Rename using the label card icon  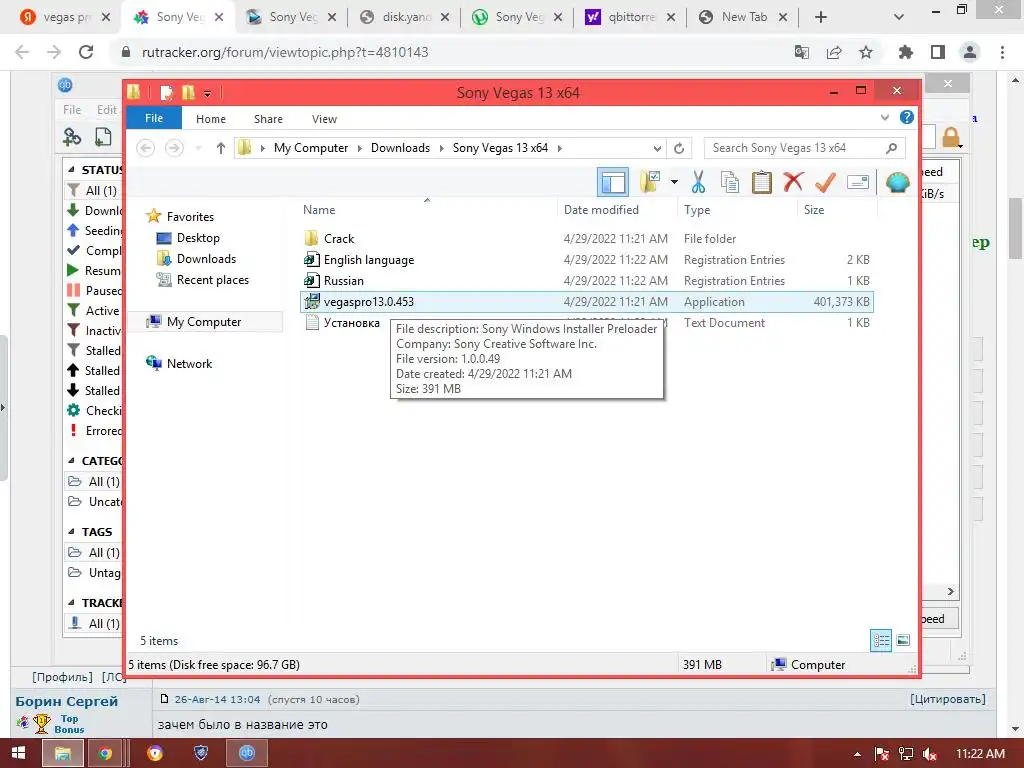[x=857, y=182]
